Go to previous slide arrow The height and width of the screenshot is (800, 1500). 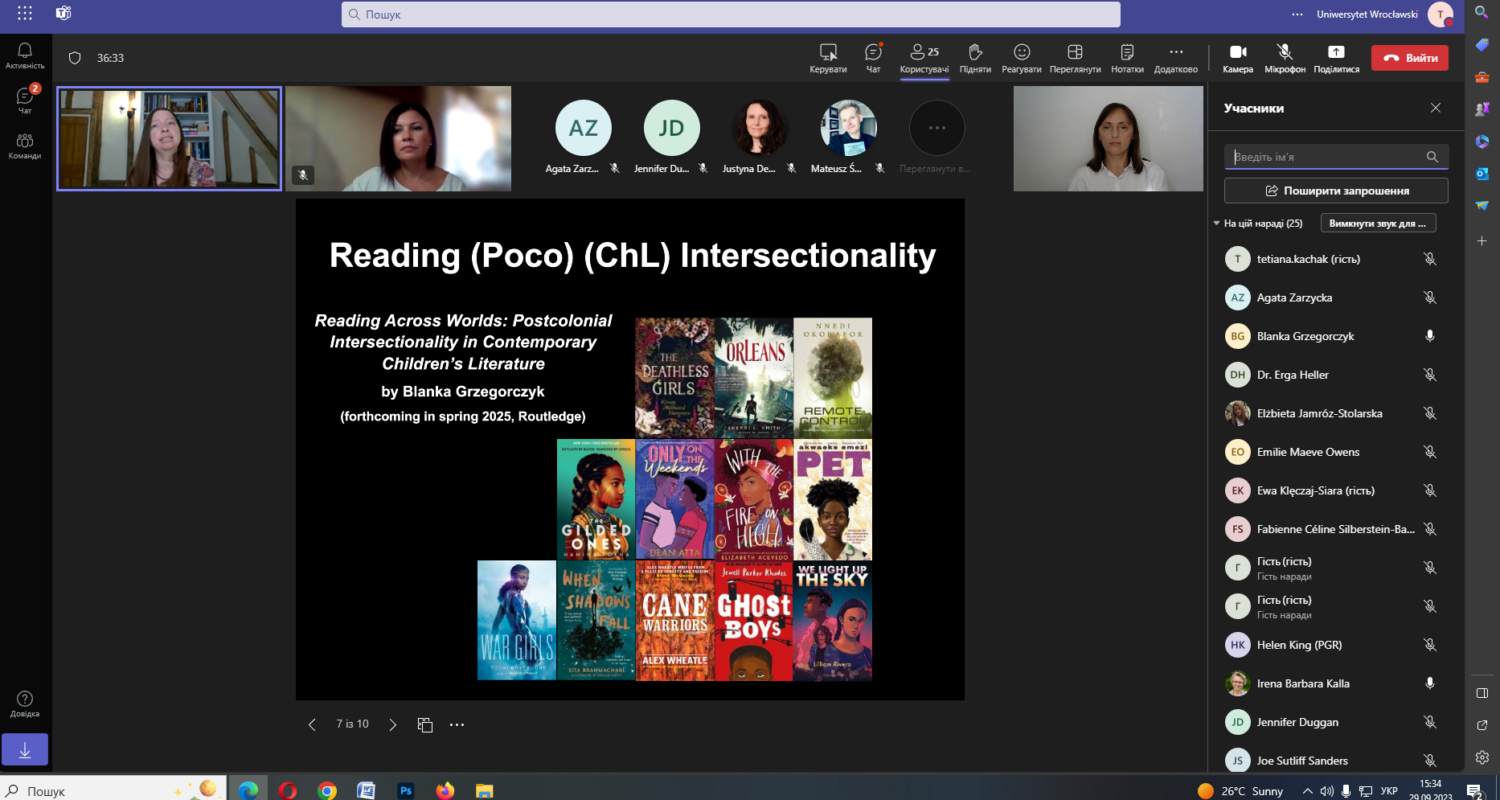tap(312, 725)
